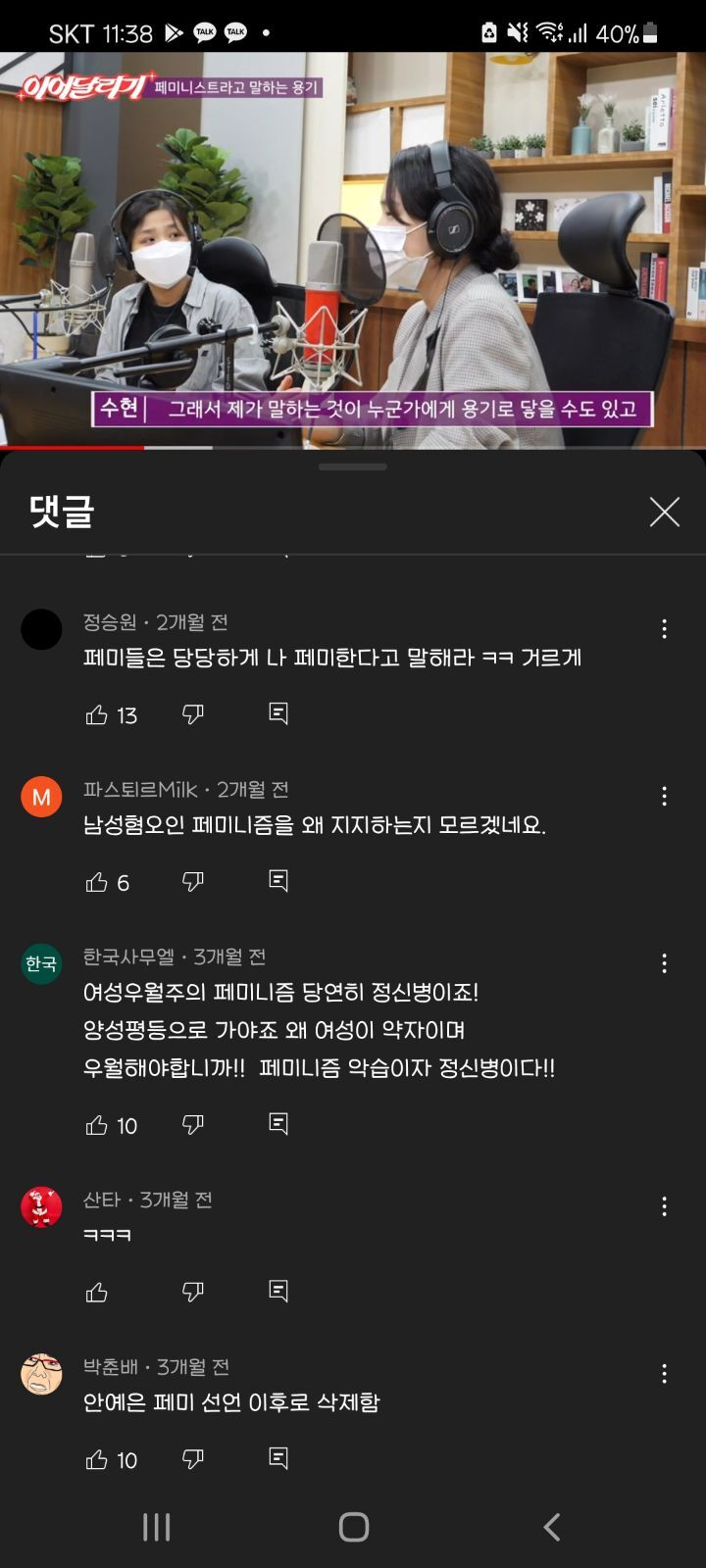Open reply icon on 박춘배's comment
The image size is (706, 1568).
(x=278, y=1458)
